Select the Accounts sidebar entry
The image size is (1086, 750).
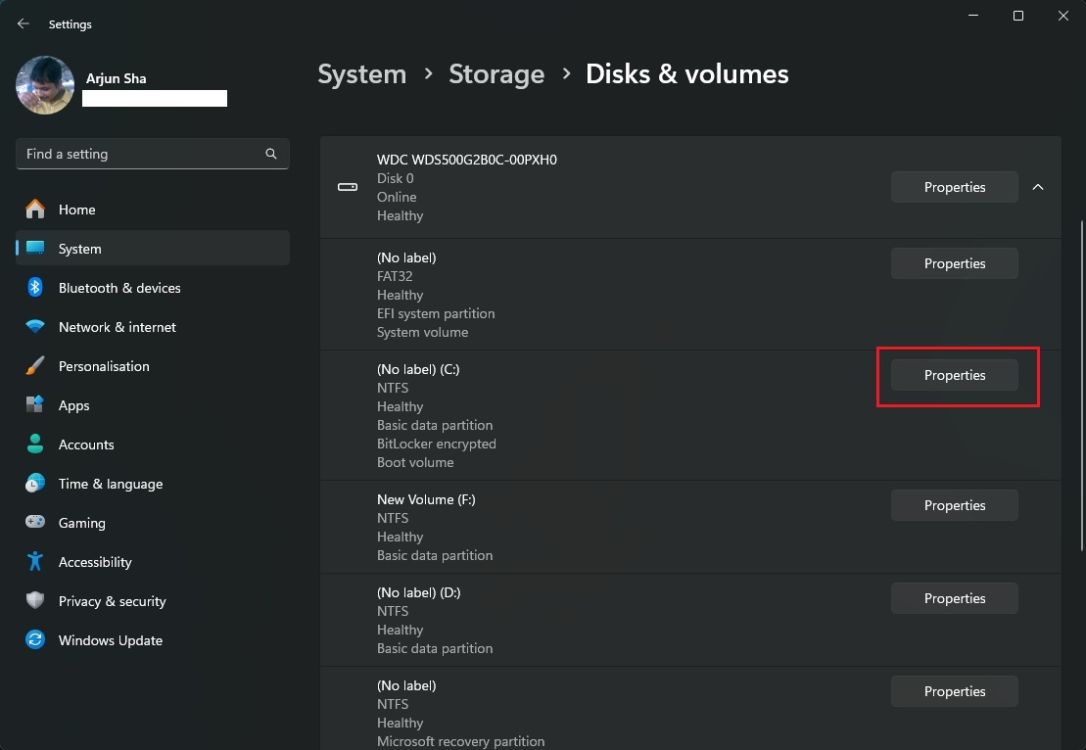[x=86, y=444]
